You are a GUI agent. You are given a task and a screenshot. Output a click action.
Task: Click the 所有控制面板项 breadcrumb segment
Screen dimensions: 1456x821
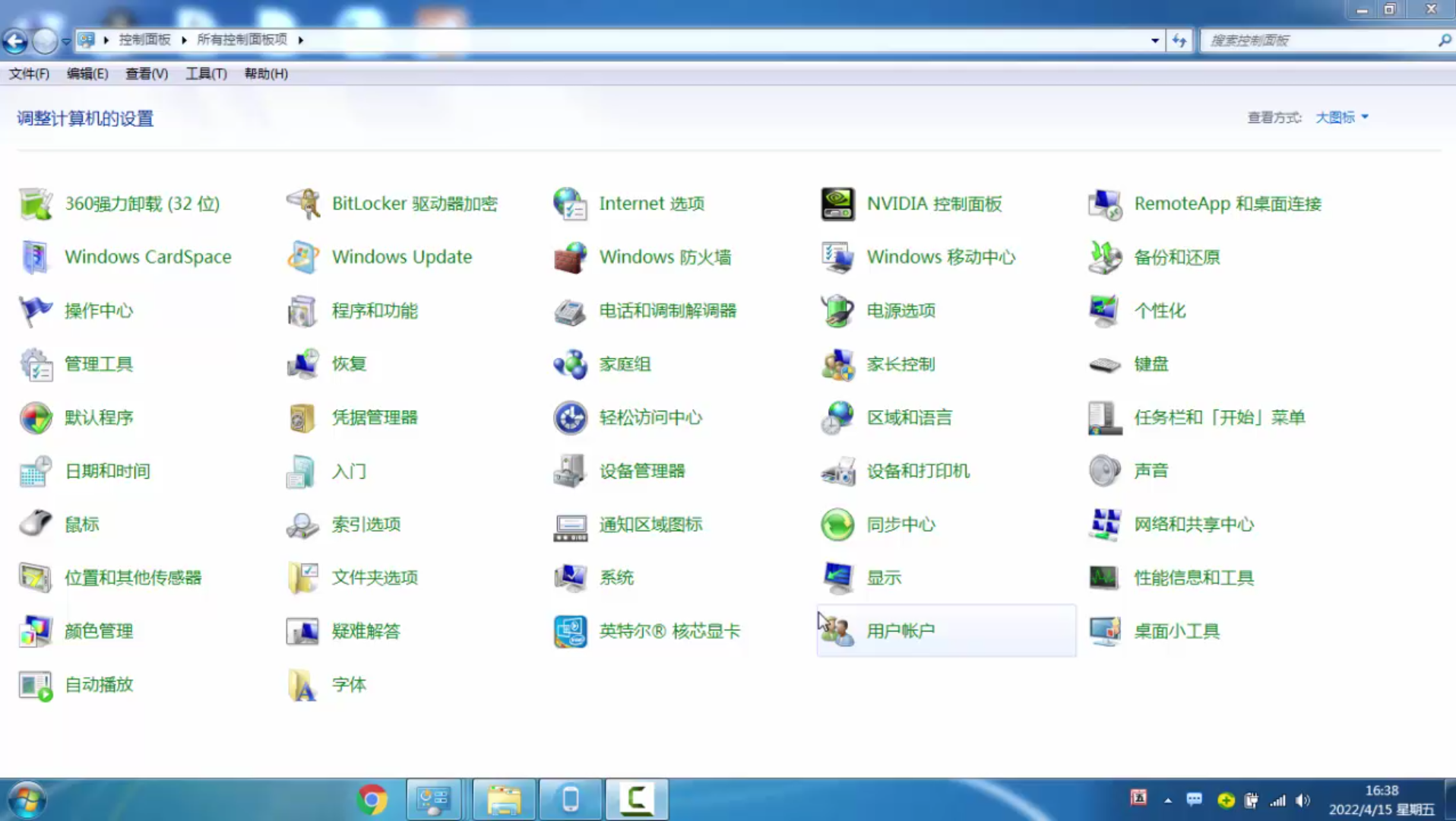[242, 40]
